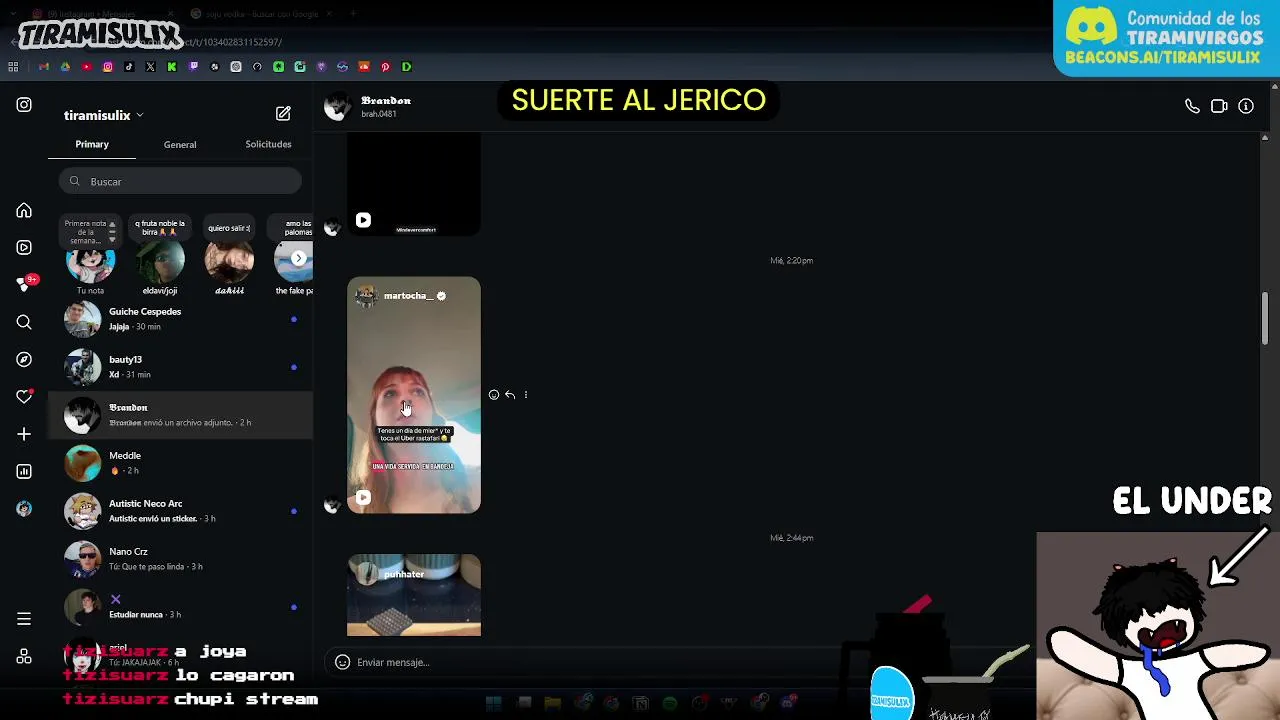Open profile avatar icon in left sidebar
Viewport: 1280px width, 720px height.
(x=24, y=508)
